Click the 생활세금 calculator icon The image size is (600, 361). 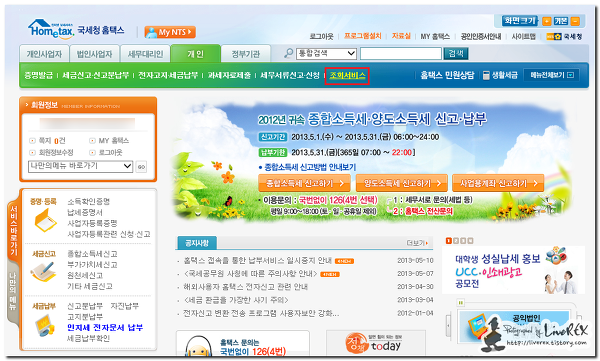pos(486,75)
